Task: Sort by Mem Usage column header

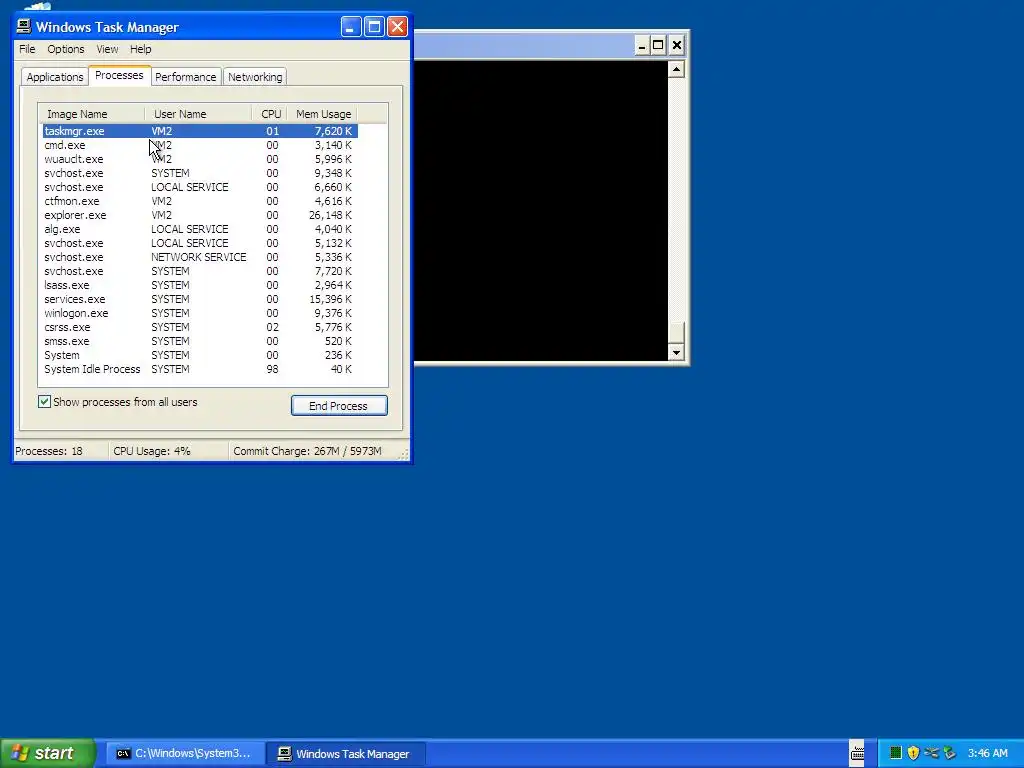Action: pos(323,114)
